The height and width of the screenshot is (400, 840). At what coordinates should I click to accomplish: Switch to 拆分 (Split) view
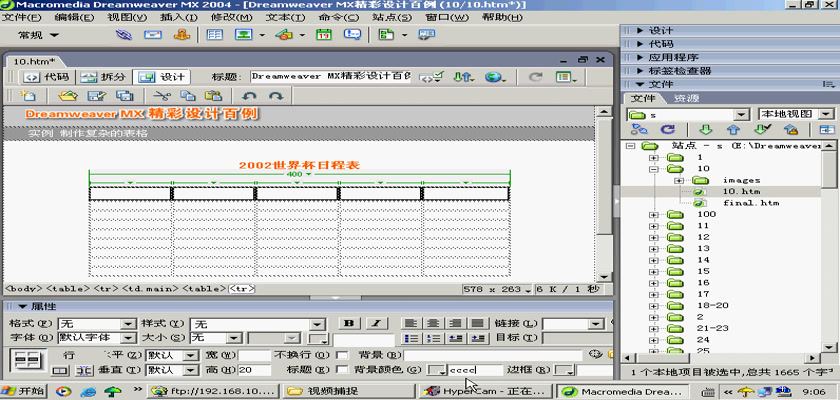[103, 77]
